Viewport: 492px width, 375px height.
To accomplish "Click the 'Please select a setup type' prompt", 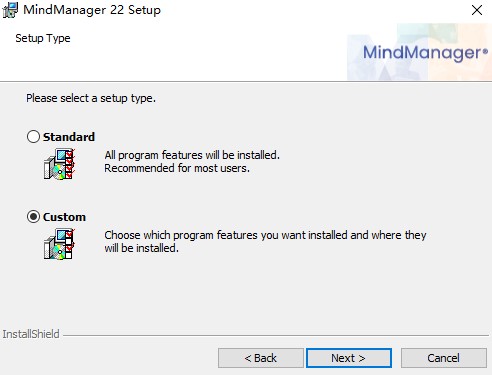I will [x=91, y=98].
